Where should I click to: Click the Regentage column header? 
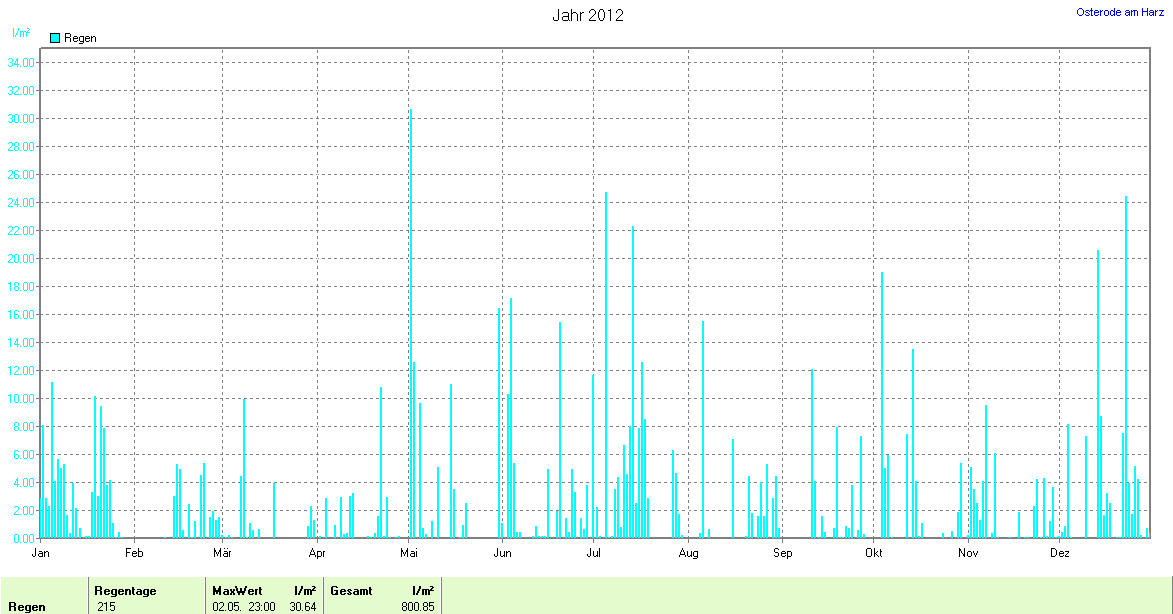[x=125, y=591]
